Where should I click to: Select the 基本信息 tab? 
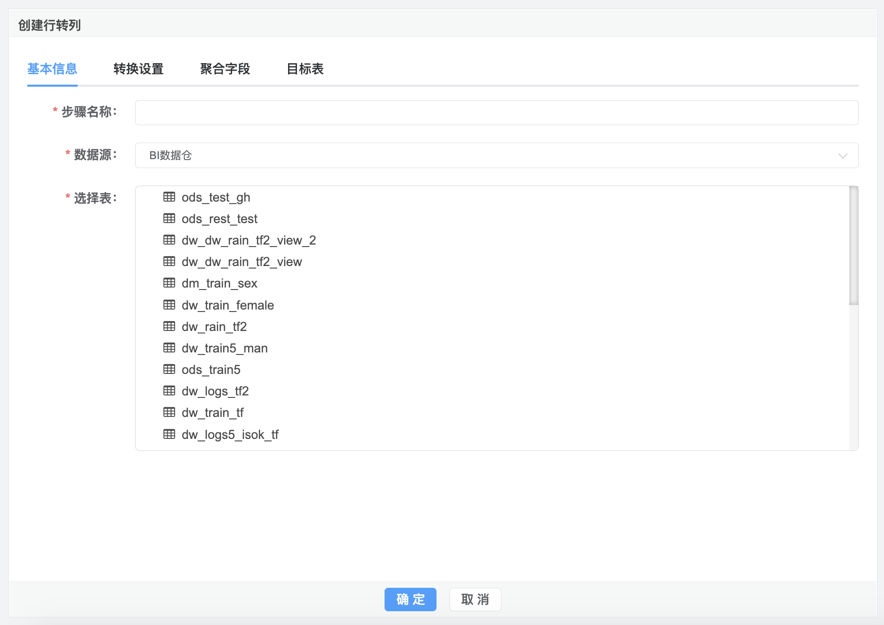click(52, 69)
